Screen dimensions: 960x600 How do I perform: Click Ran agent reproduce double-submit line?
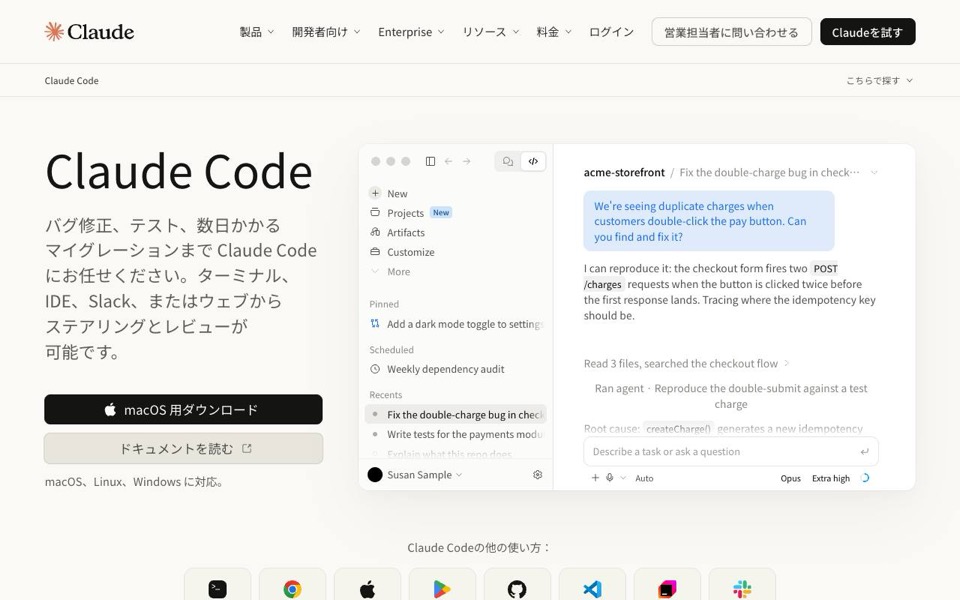point(730,396)
